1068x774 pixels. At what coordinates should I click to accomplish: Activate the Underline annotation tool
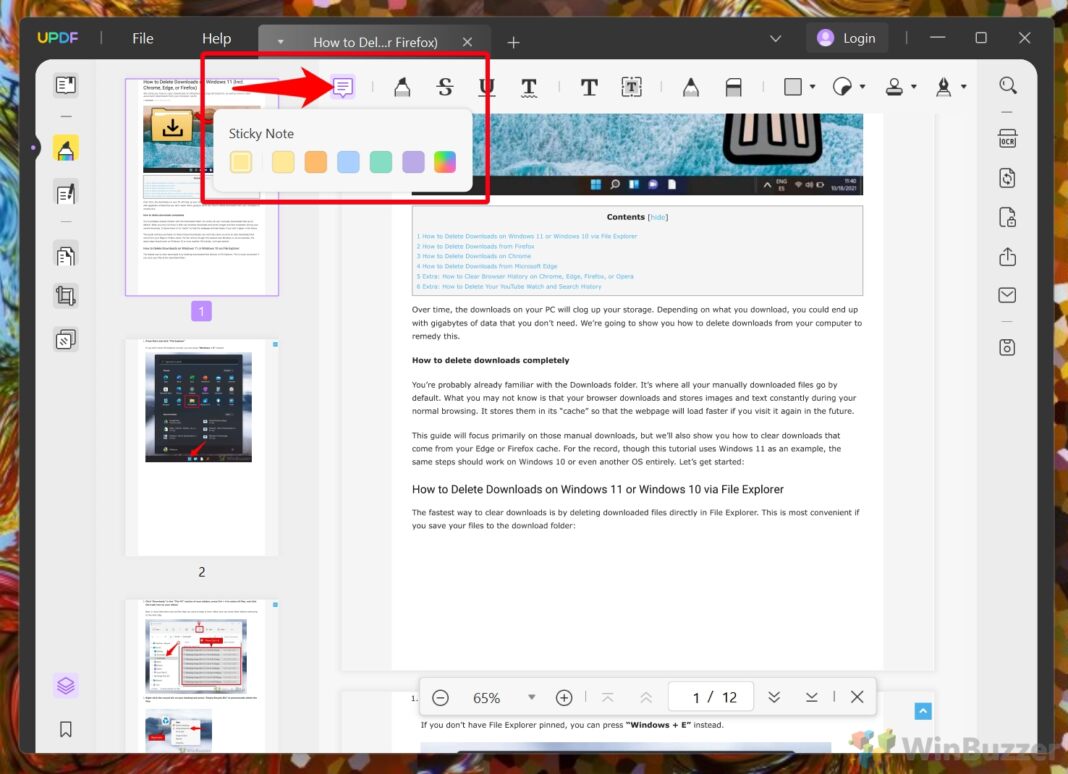[487, 88]
